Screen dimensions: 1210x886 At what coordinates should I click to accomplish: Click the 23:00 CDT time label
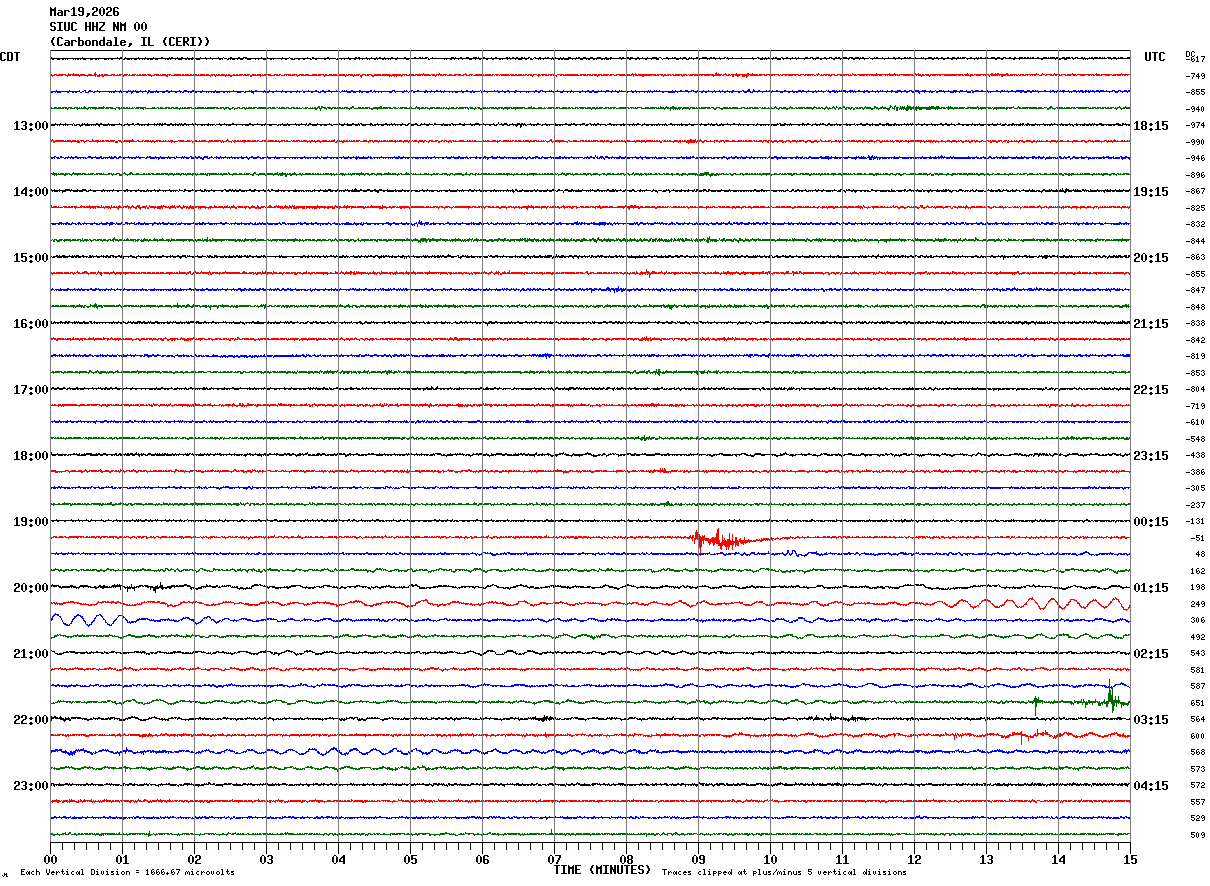[30, 786]
